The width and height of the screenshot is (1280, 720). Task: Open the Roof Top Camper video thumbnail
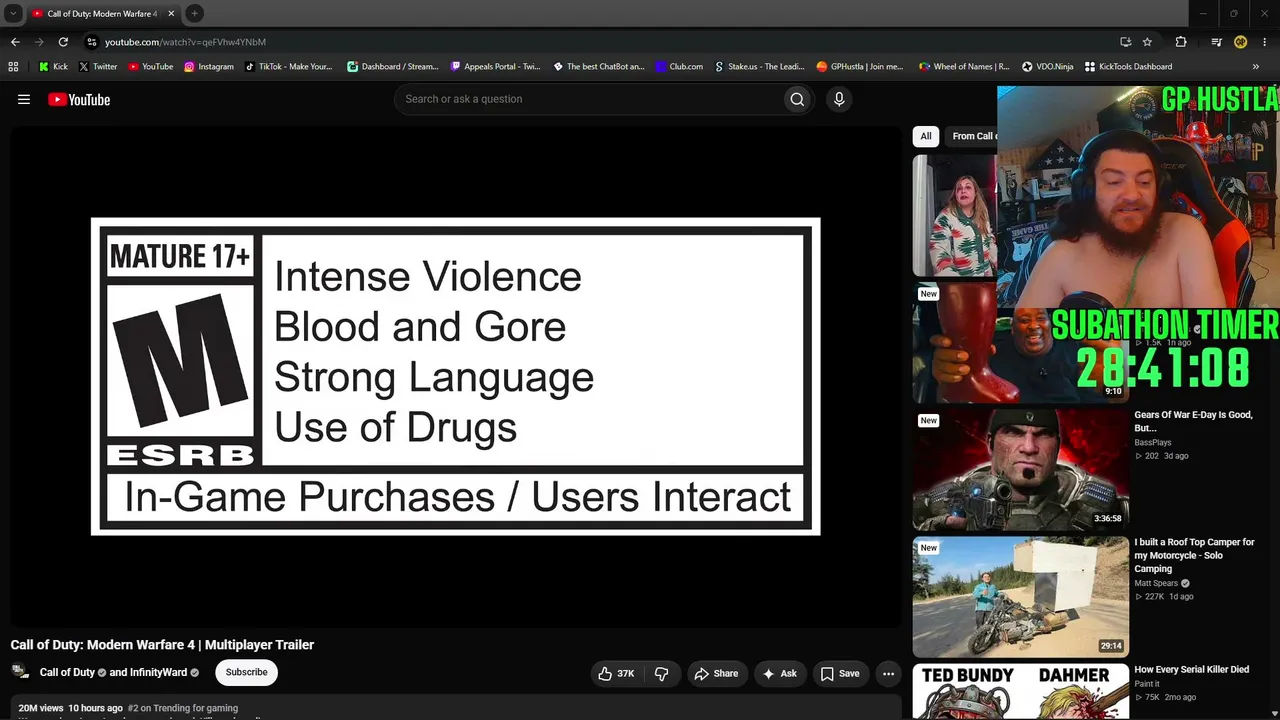tap(1020, 597)
